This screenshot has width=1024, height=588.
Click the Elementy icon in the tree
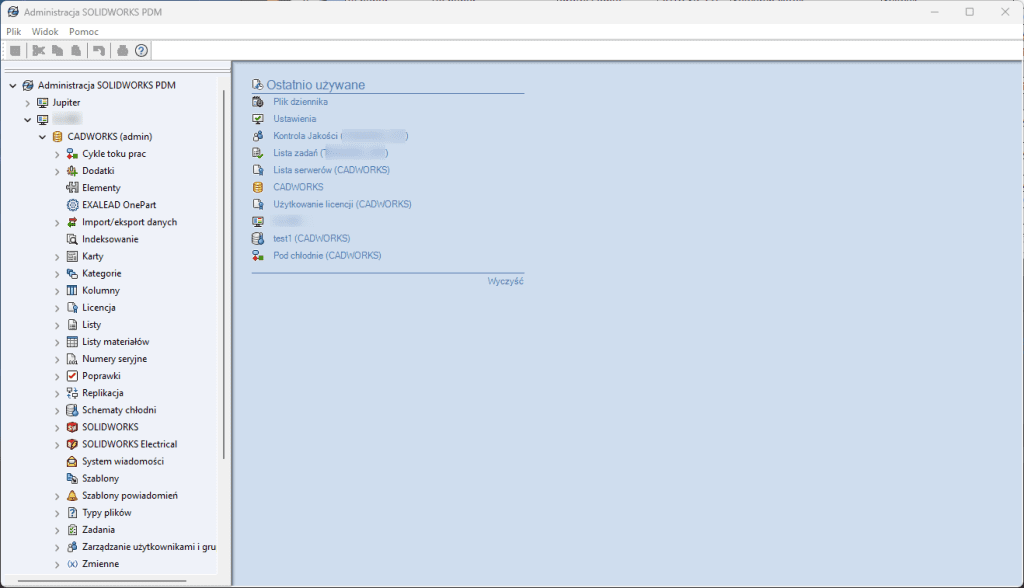tap(72, 188)
